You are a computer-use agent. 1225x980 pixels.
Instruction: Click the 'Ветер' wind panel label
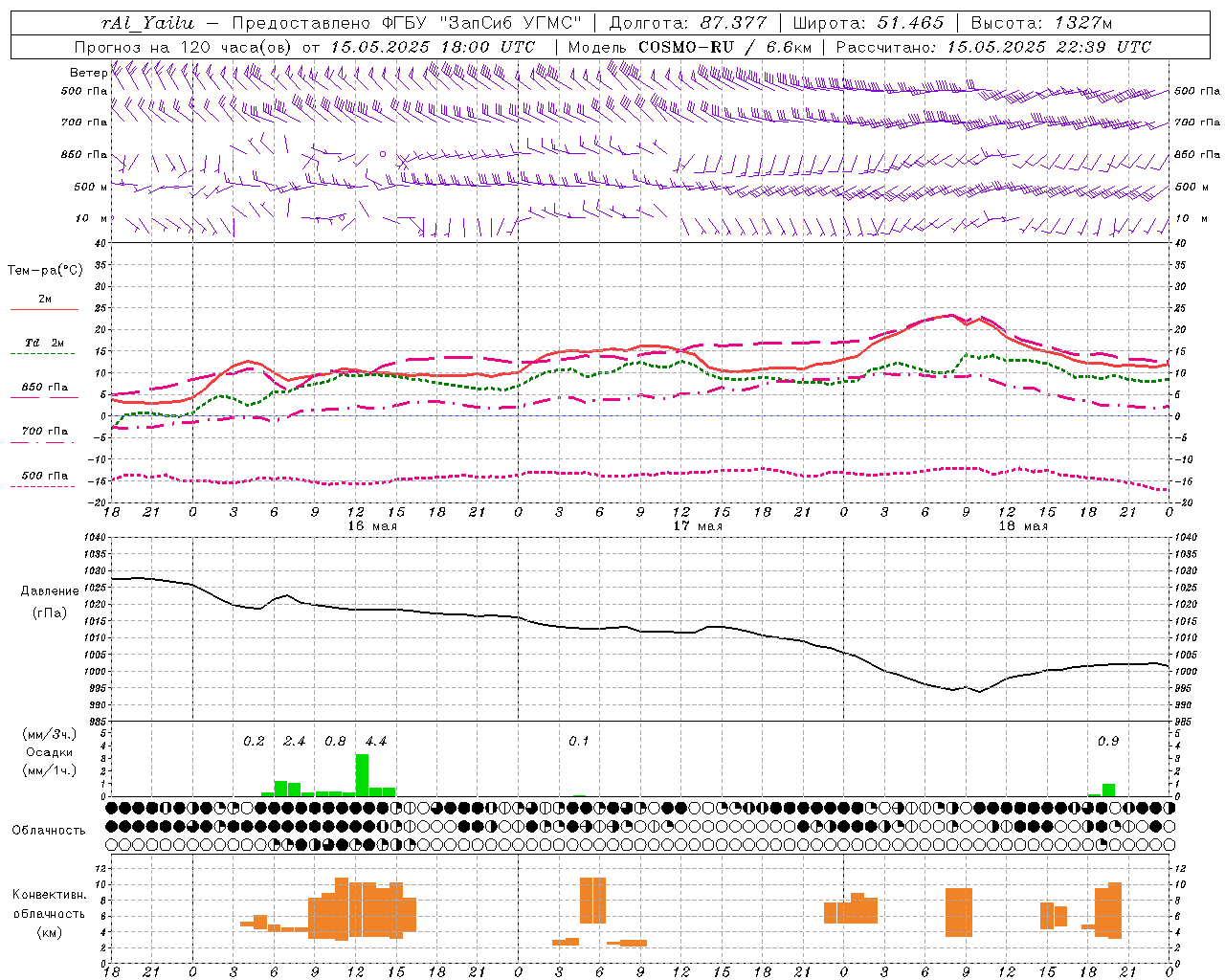tap(89, 73)
